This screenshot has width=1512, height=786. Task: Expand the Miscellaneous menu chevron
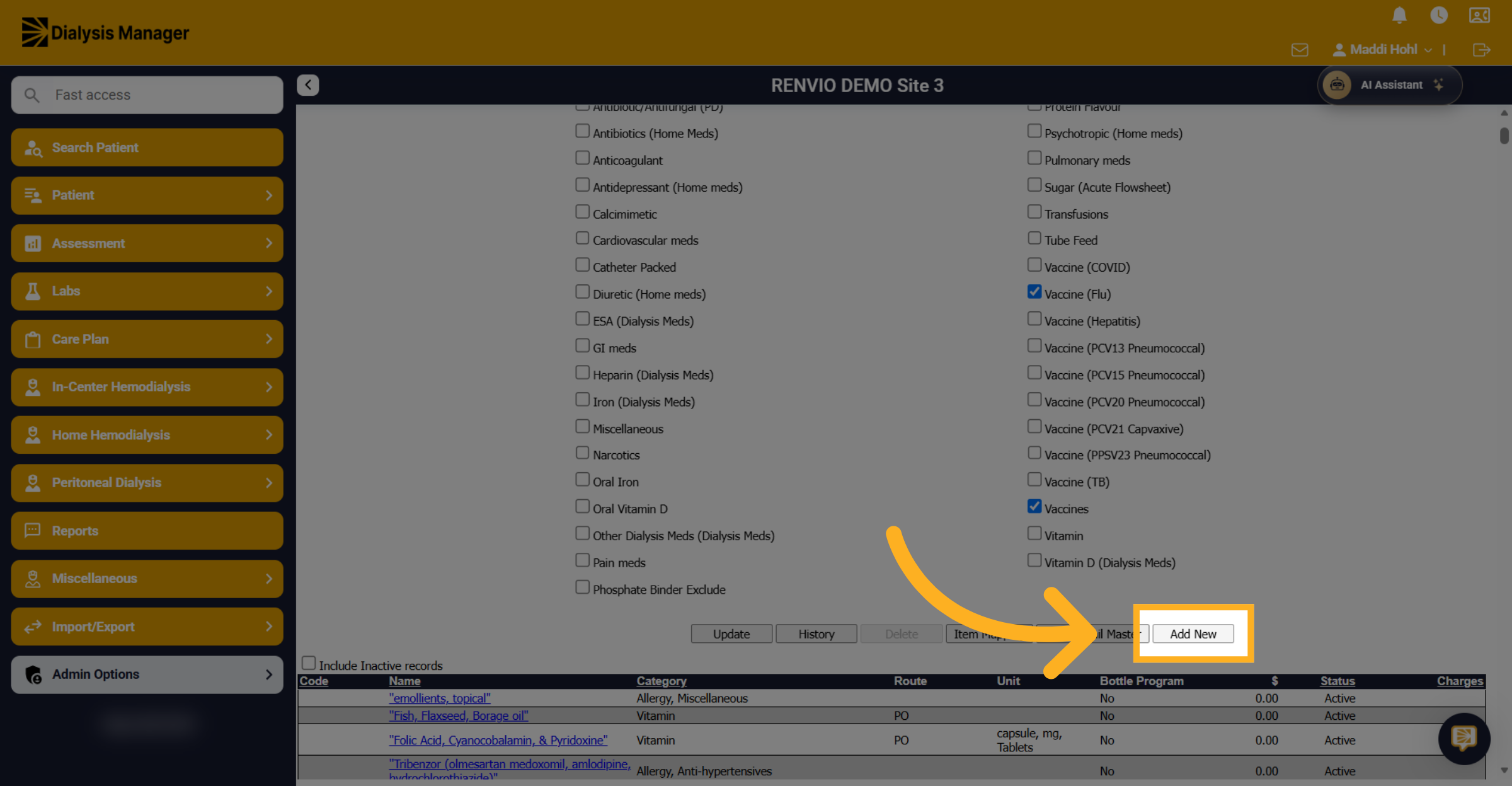click(x=269, y=579)
